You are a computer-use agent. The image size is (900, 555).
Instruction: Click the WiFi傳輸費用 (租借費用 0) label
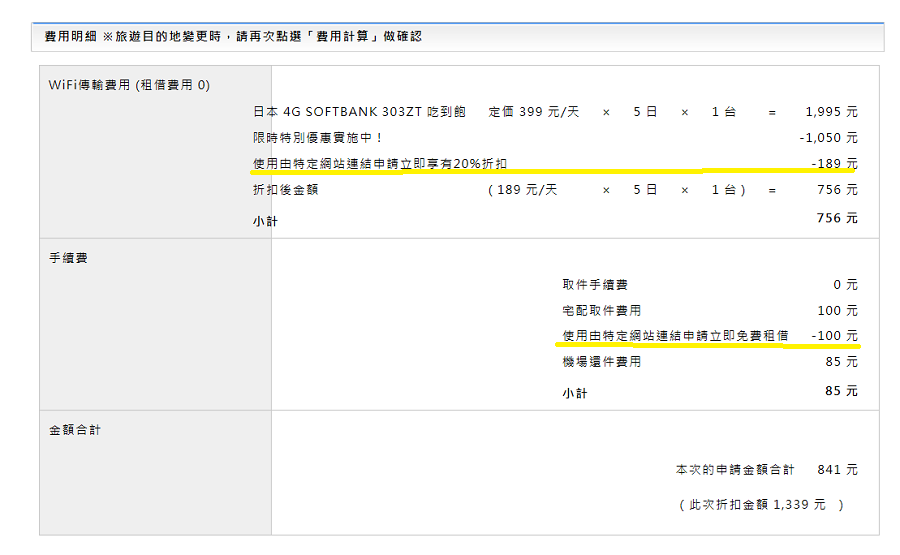point(129,85)
